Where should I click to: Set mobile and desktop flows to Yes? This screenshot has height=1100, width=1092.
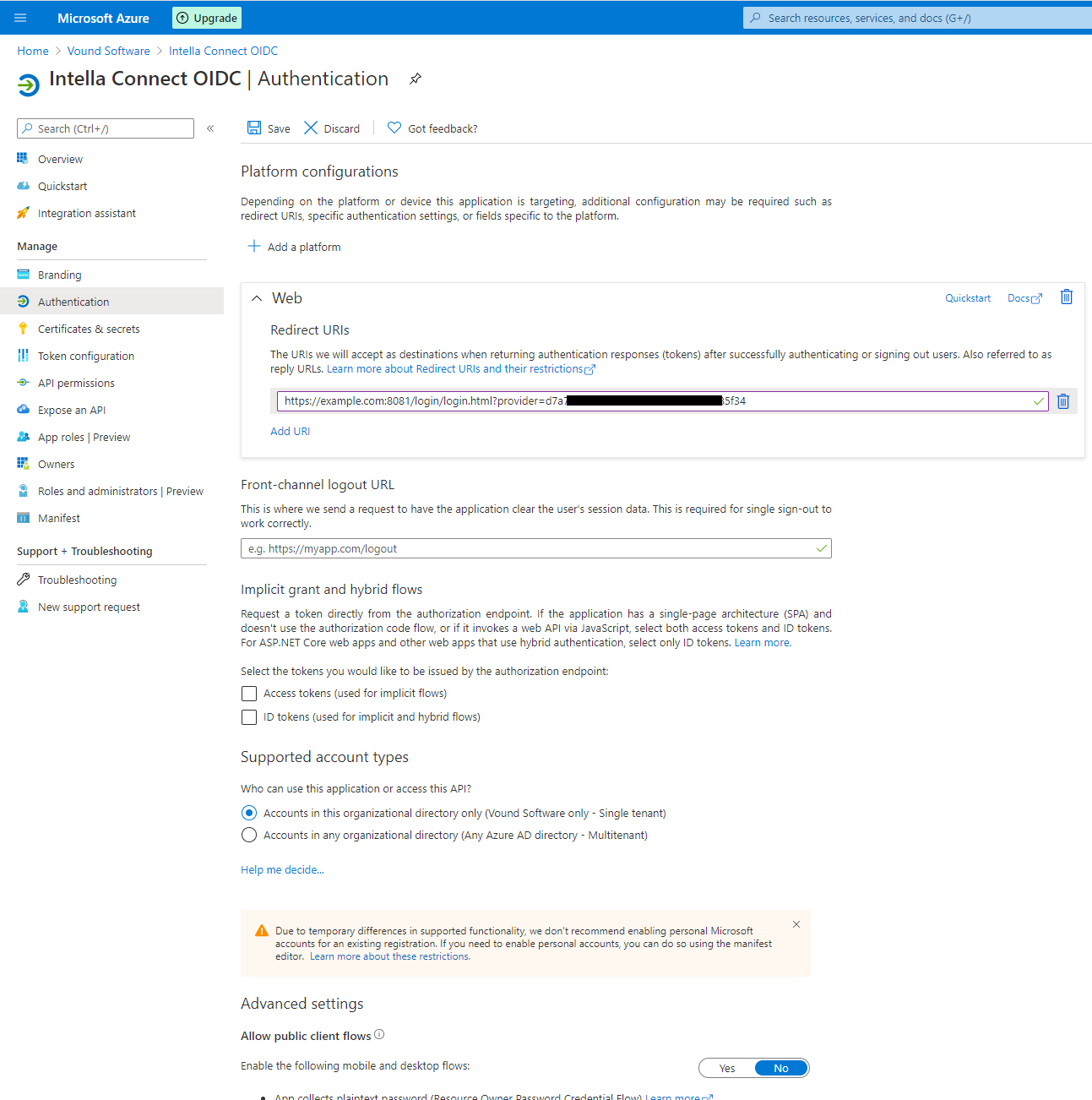tap(725, 1067)
